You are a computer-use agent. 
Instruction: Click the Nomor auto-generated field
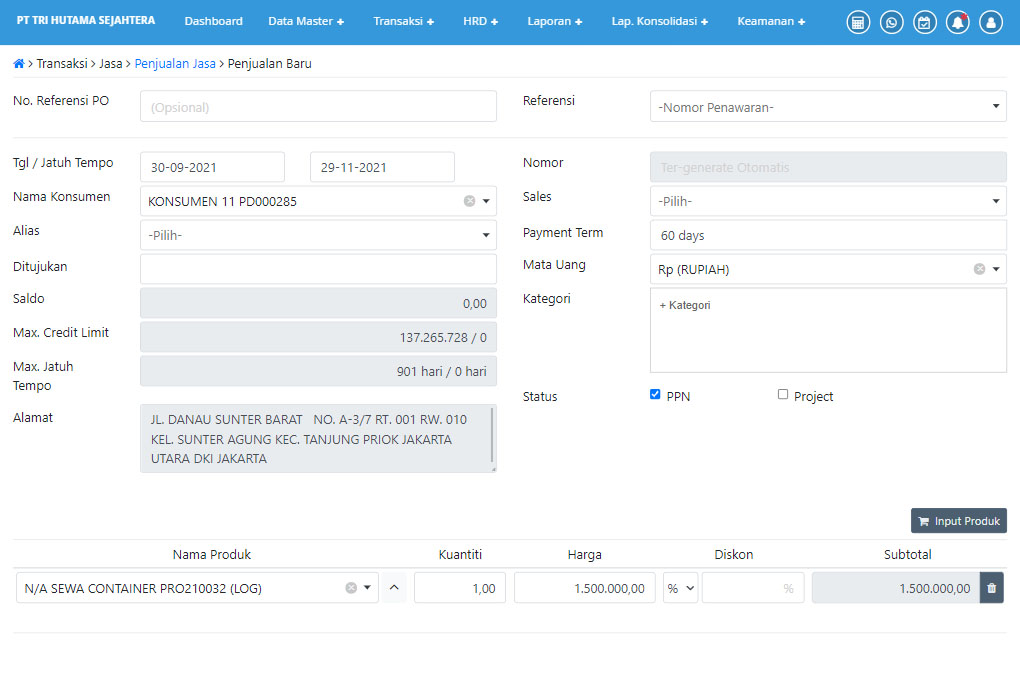pos(828,167)
